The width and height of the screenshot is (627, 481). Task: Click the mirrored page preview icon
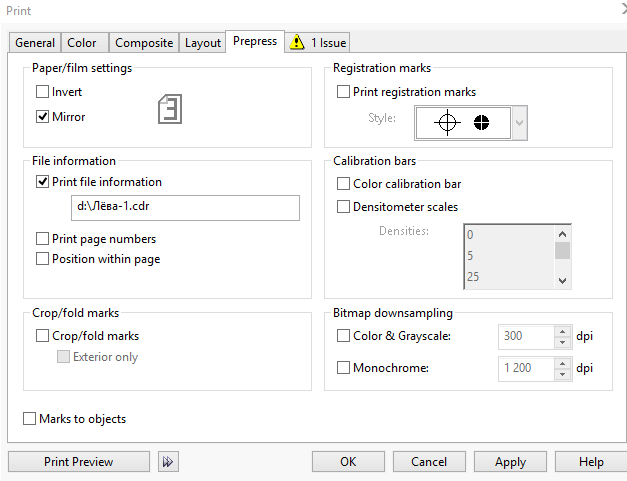[x=170, y=109]
